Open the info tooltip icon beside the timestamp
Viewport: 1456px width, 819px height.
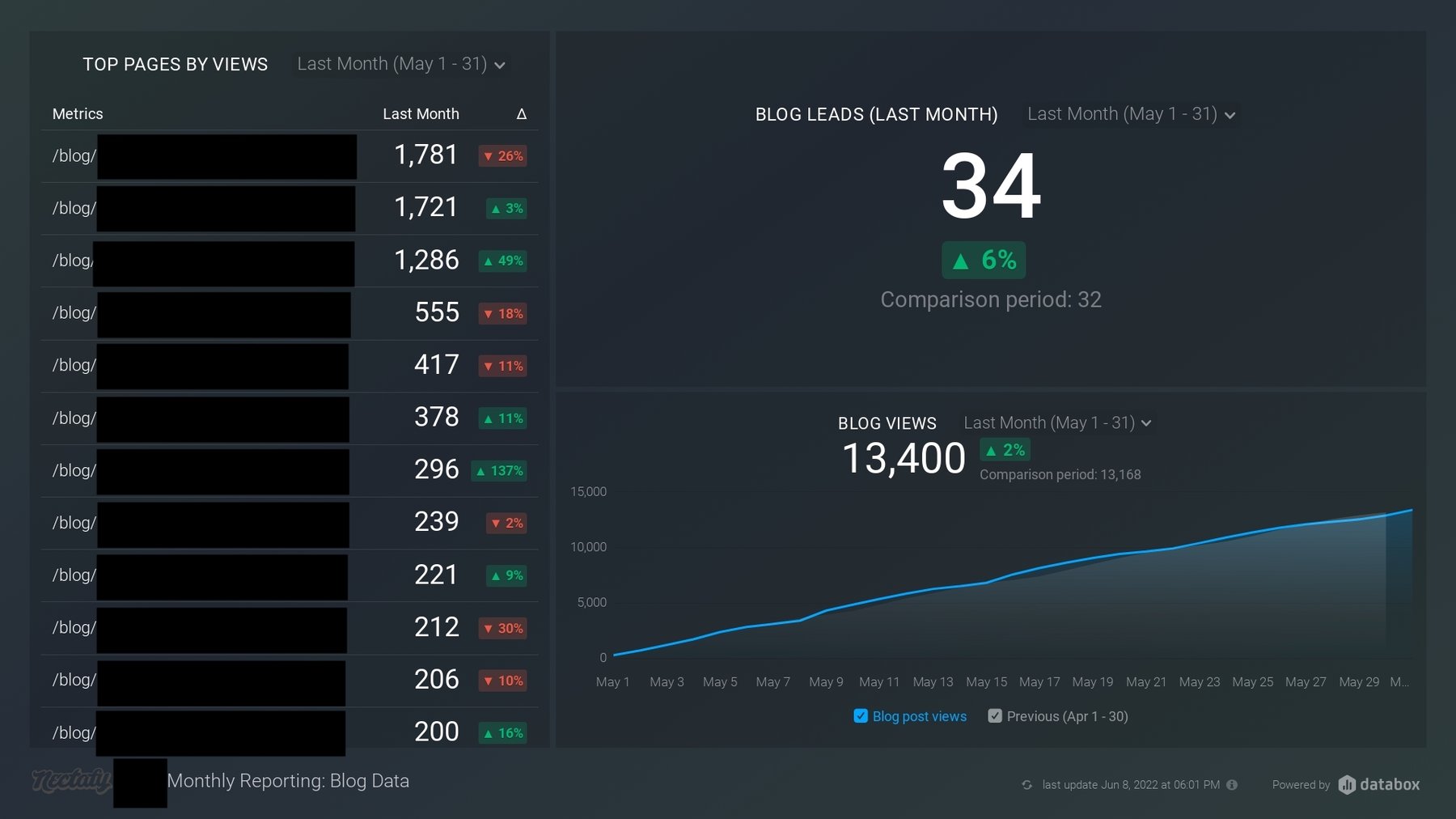click(x=1232, y=785)
